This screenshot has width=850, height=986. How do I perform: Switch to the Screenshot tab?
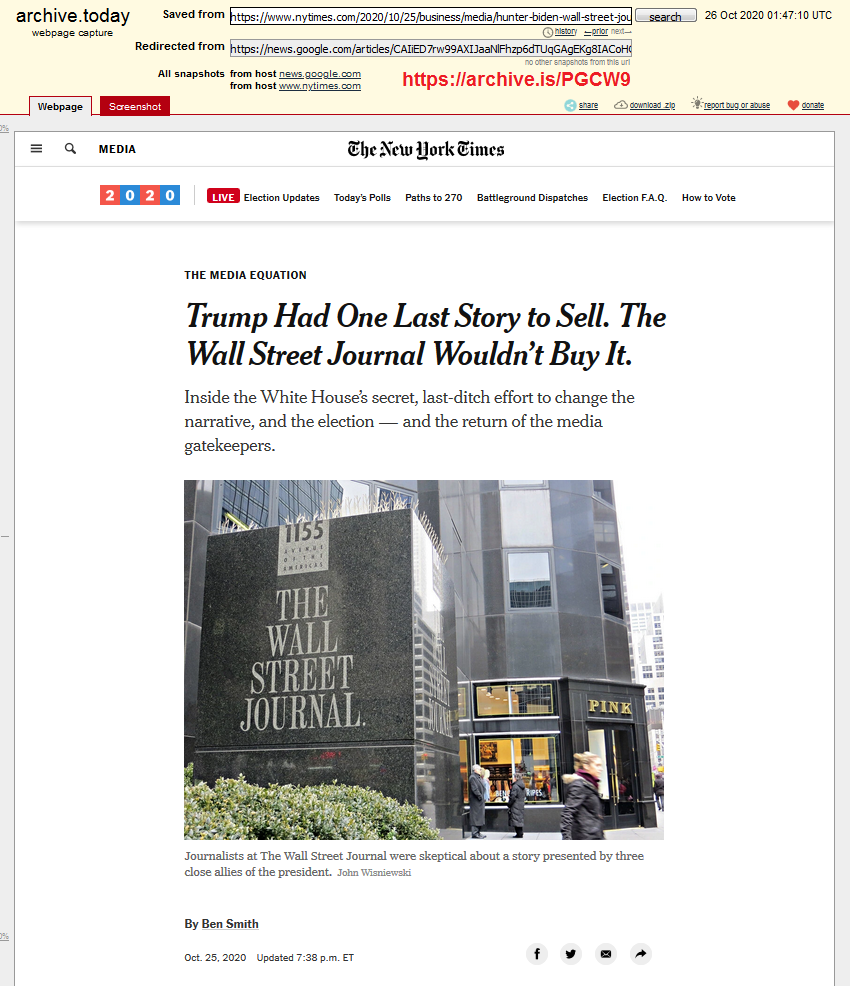(135, 106)
